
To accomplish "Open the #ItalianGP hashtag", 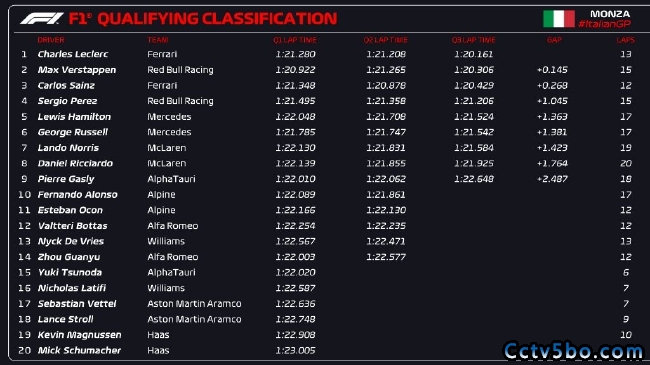I will click(604, 24).
